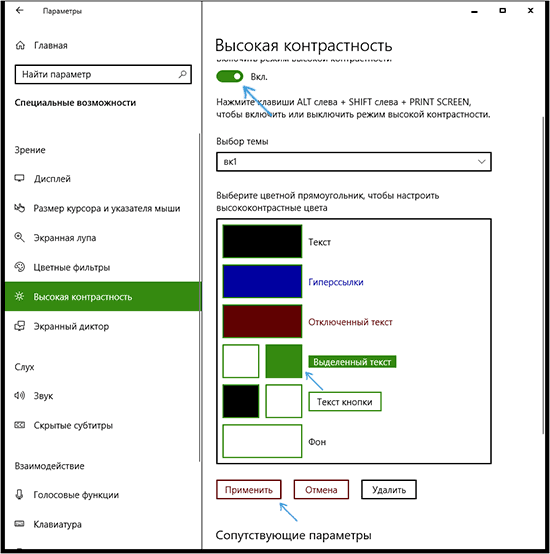Click the Скрытые субтитры icon
The width and height of the screenshot is (550, 554).
(x=19, y=425)
